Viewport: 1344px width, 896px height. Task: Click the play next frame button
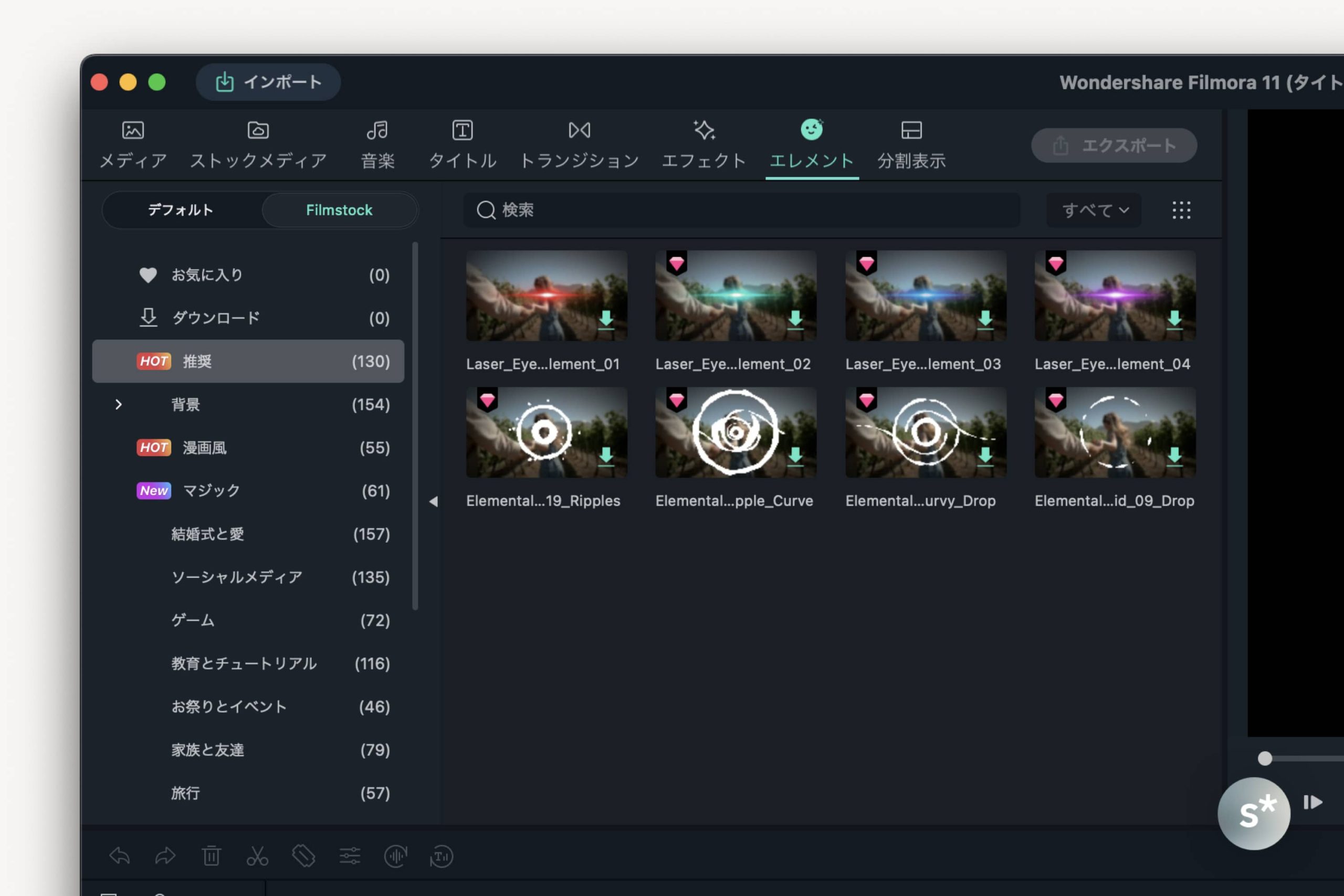tap(1312, 802)
